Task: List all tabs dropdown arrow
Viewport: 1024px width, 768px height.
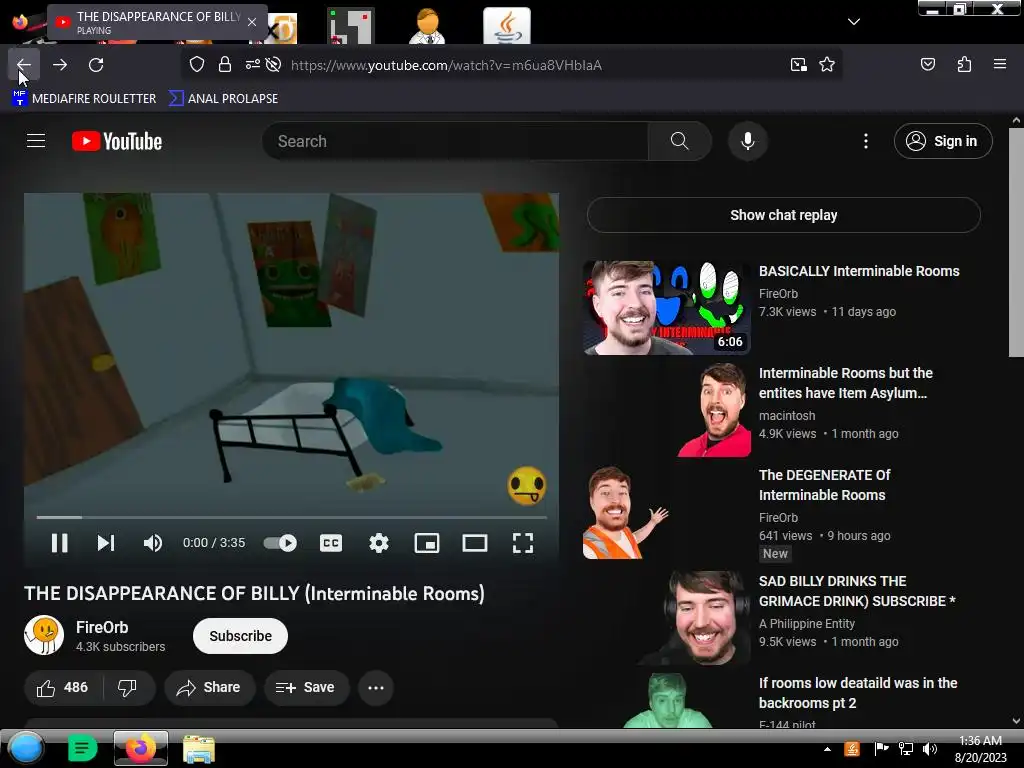Action: pos(854,22)
